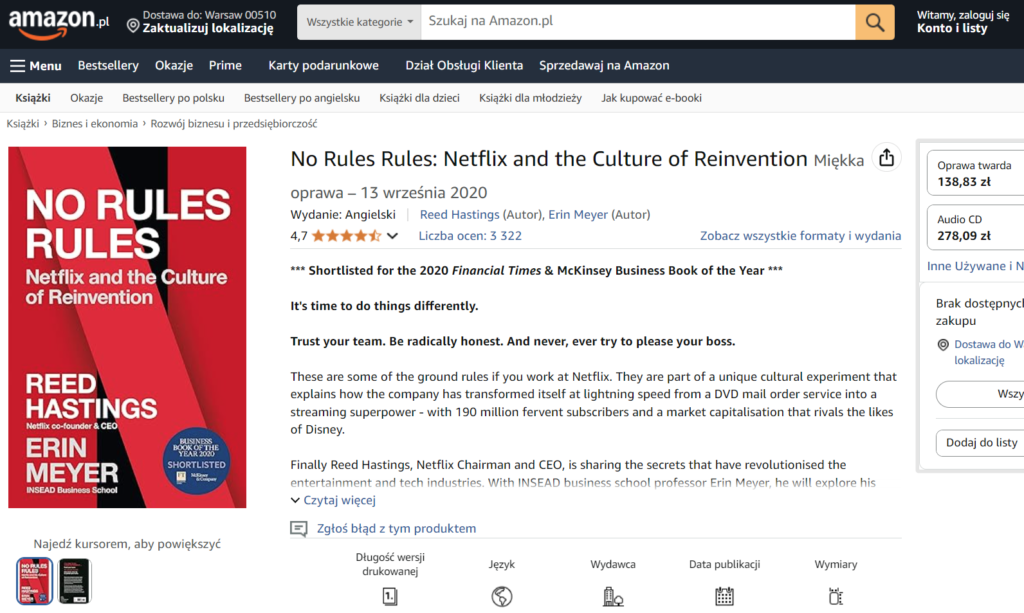Open author link Reed Hastings

459,215
